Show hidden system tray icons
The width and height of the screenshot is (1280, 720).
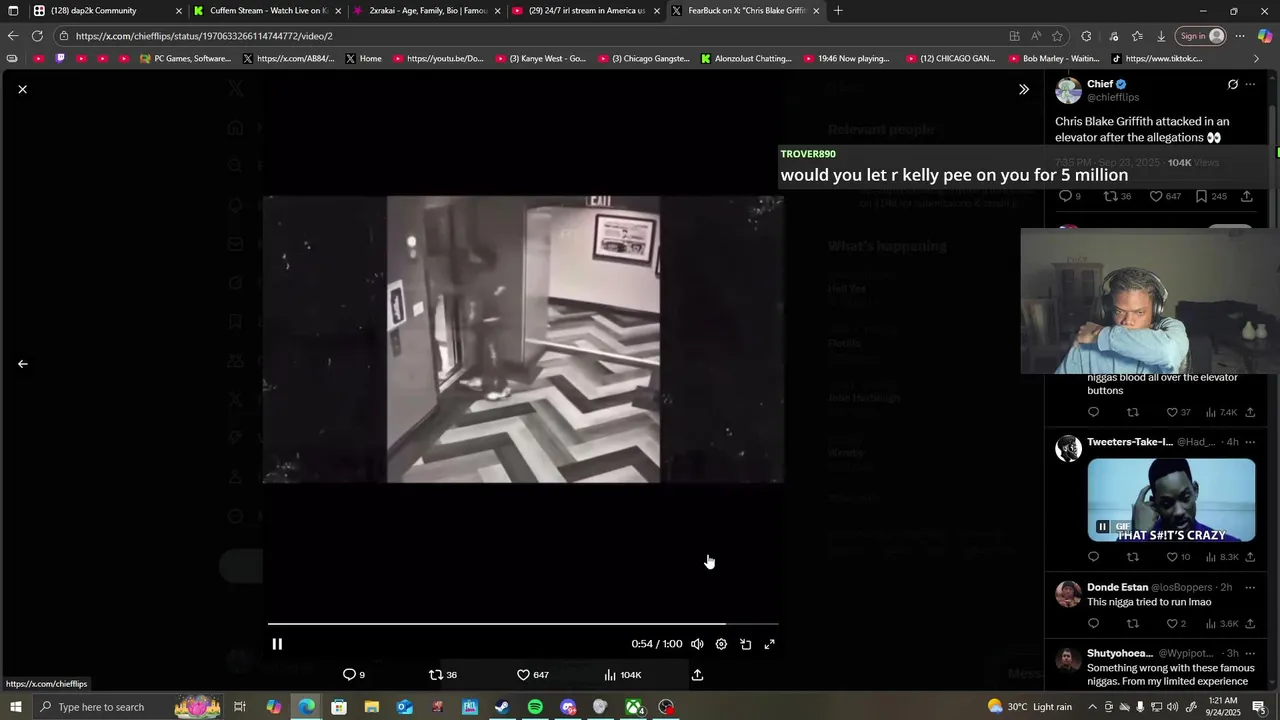click(x=1092, y=707)
